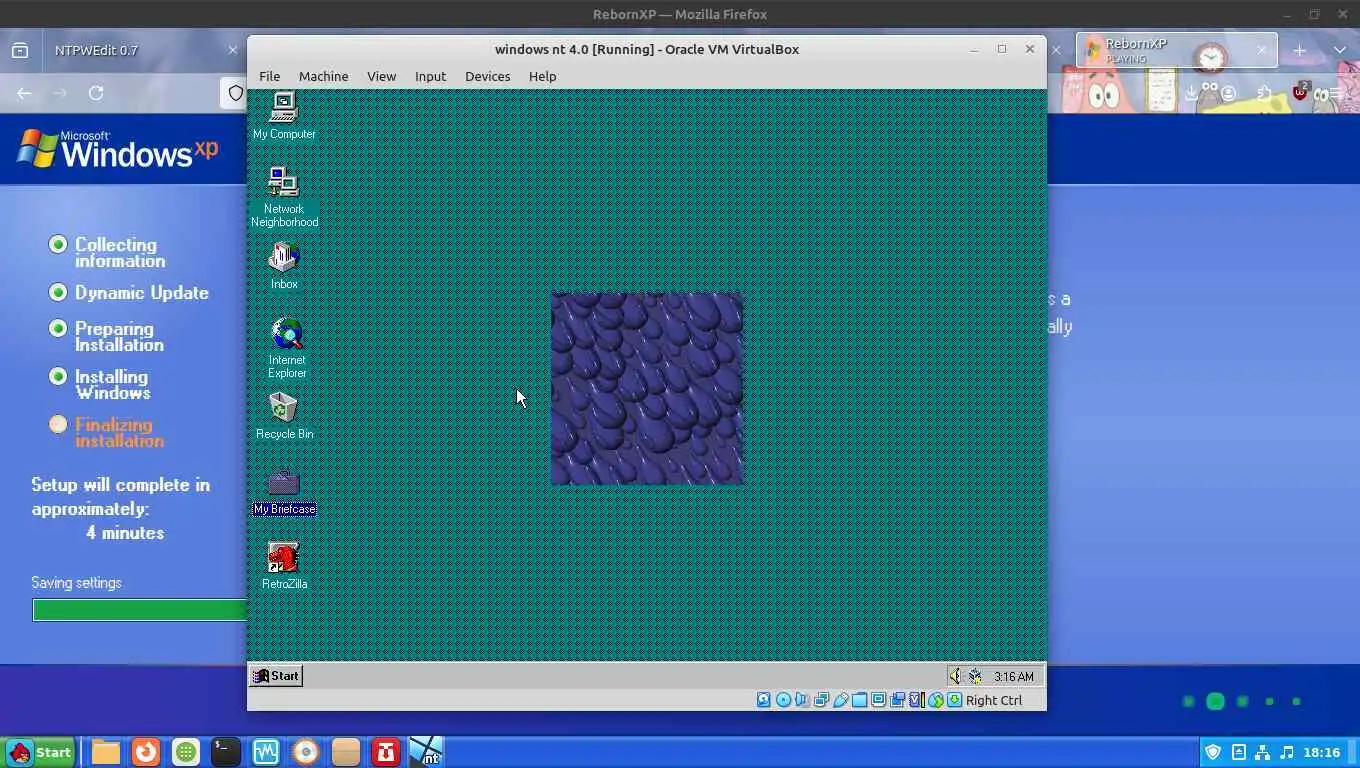The width and height of the screenshot is (1360, 768).
Task: Click host tray music note icon
Action: coord(1286,752)
